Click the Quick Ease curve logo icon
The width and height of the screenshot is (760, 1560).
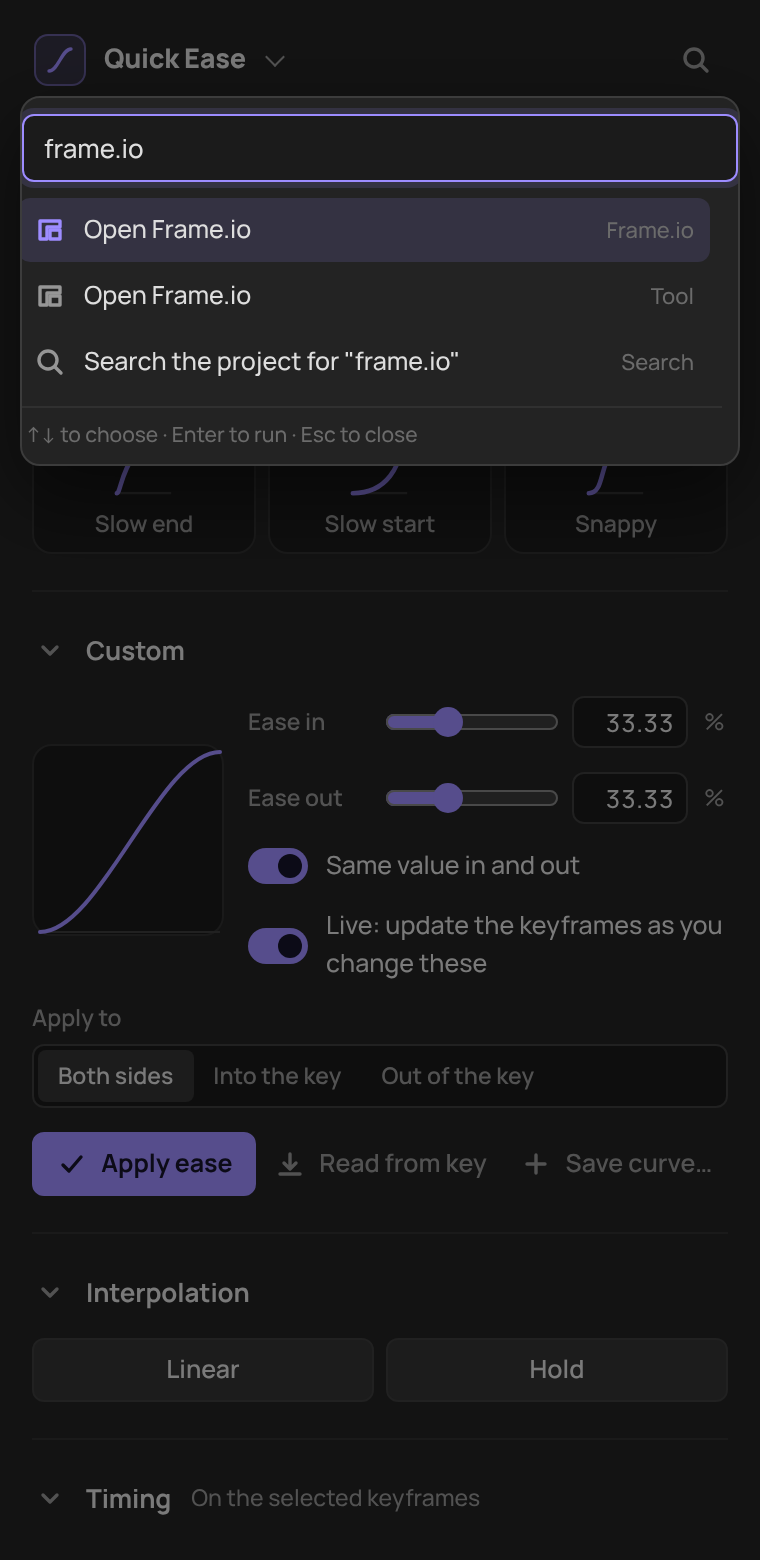tap(60, 60)
